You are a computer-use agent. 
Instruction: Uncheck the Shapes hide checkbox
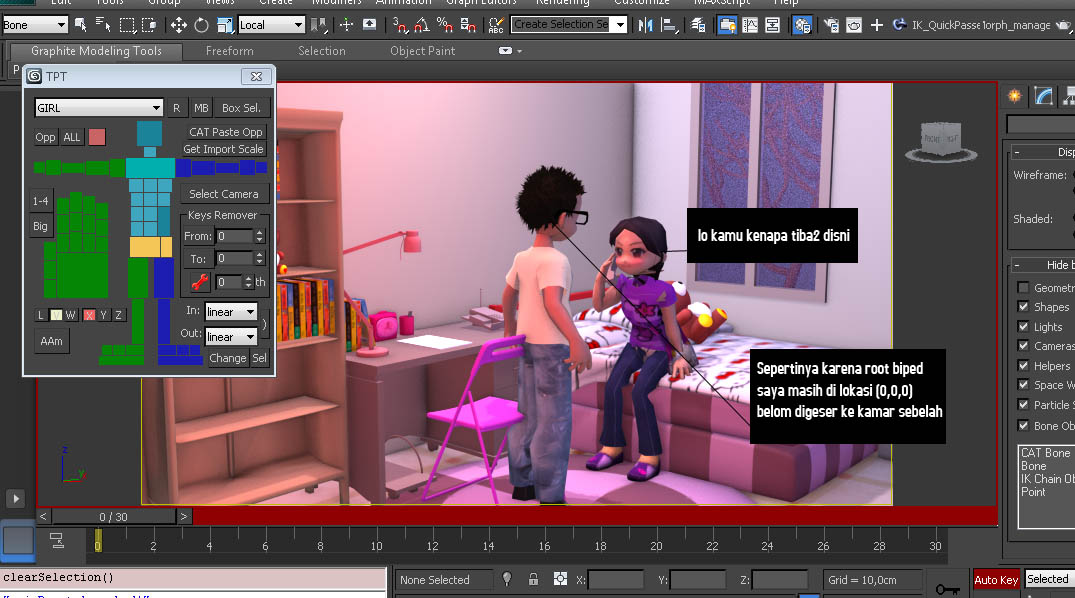[x=1023, y=307]
